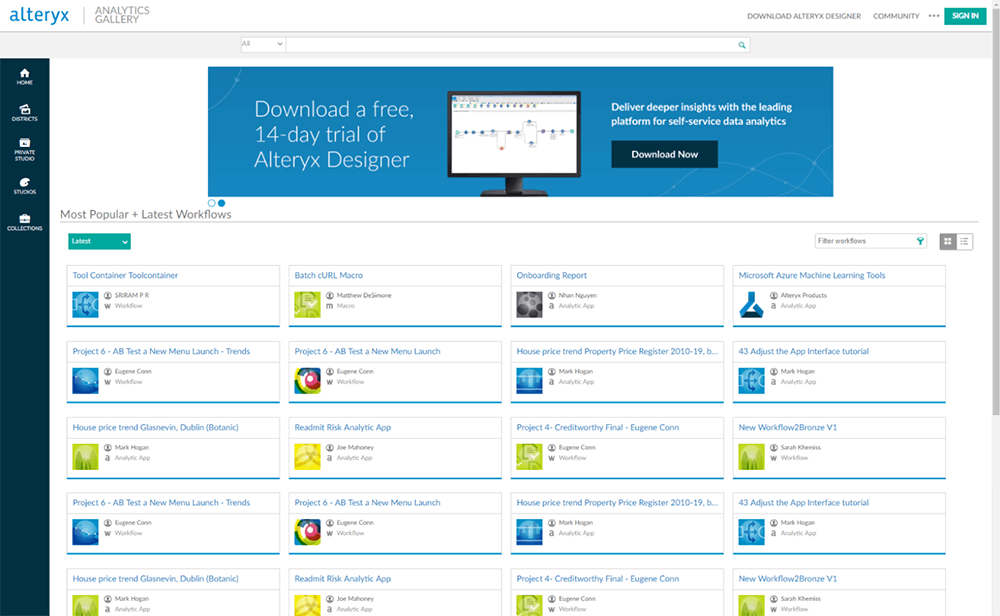Switch workflows to list view
Screen dimensions: 1000x616
click(964, 241)
